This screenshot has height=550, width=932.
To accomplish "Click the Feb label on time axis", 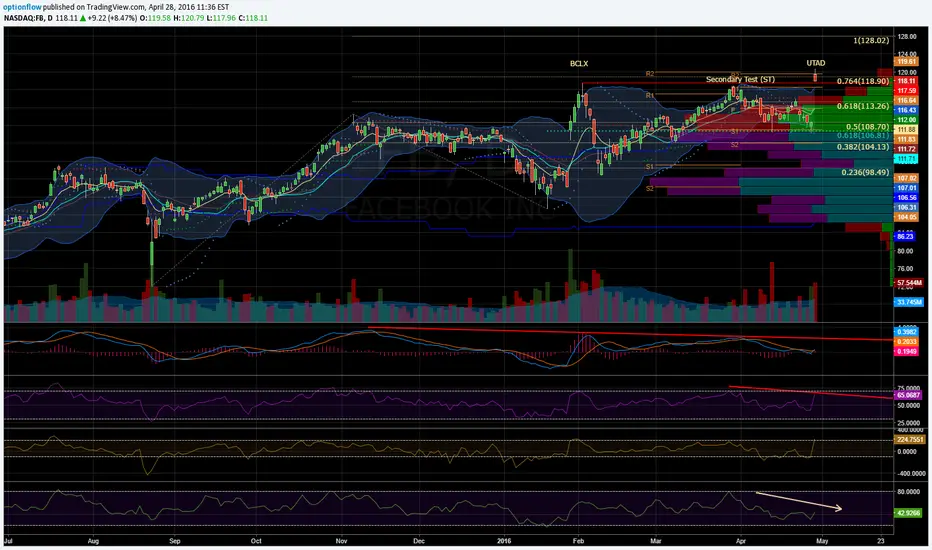I will click(578, 541).
